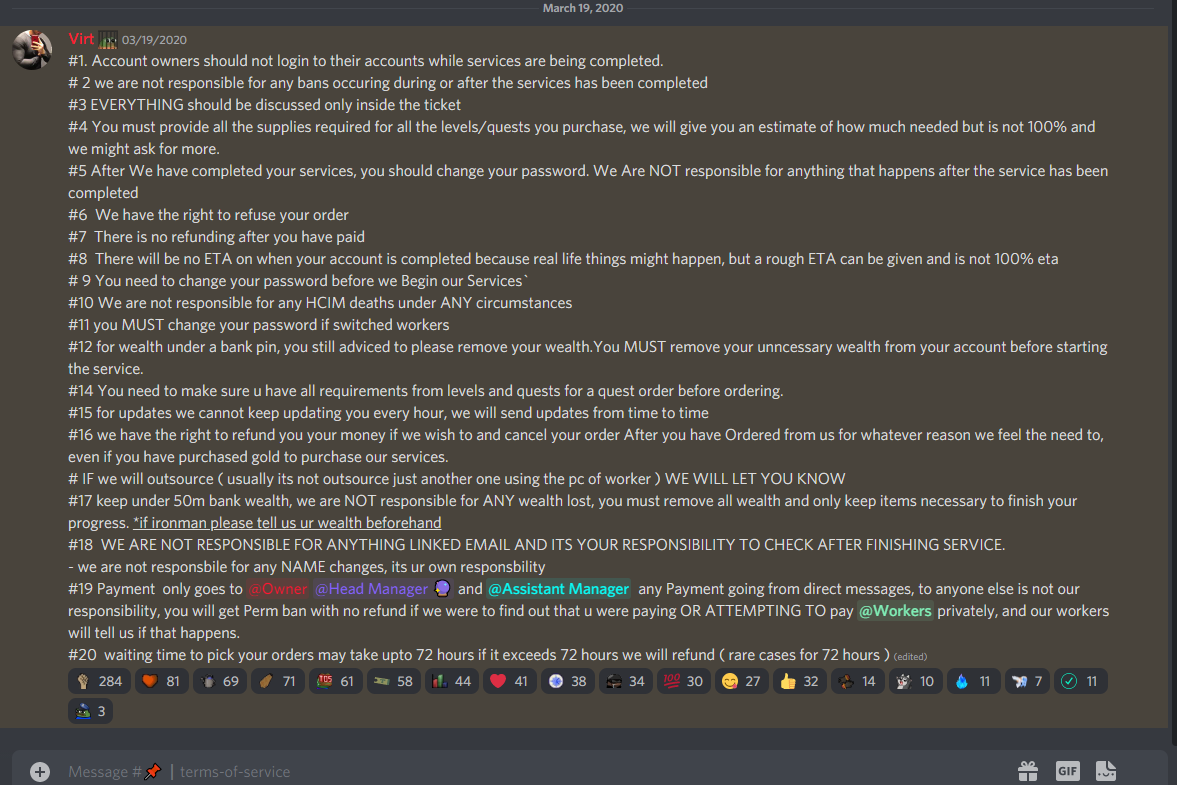Screen dimensions: 1177x785
Task: Toggle the yum face reaction with 27
Action: click(742, 681)
